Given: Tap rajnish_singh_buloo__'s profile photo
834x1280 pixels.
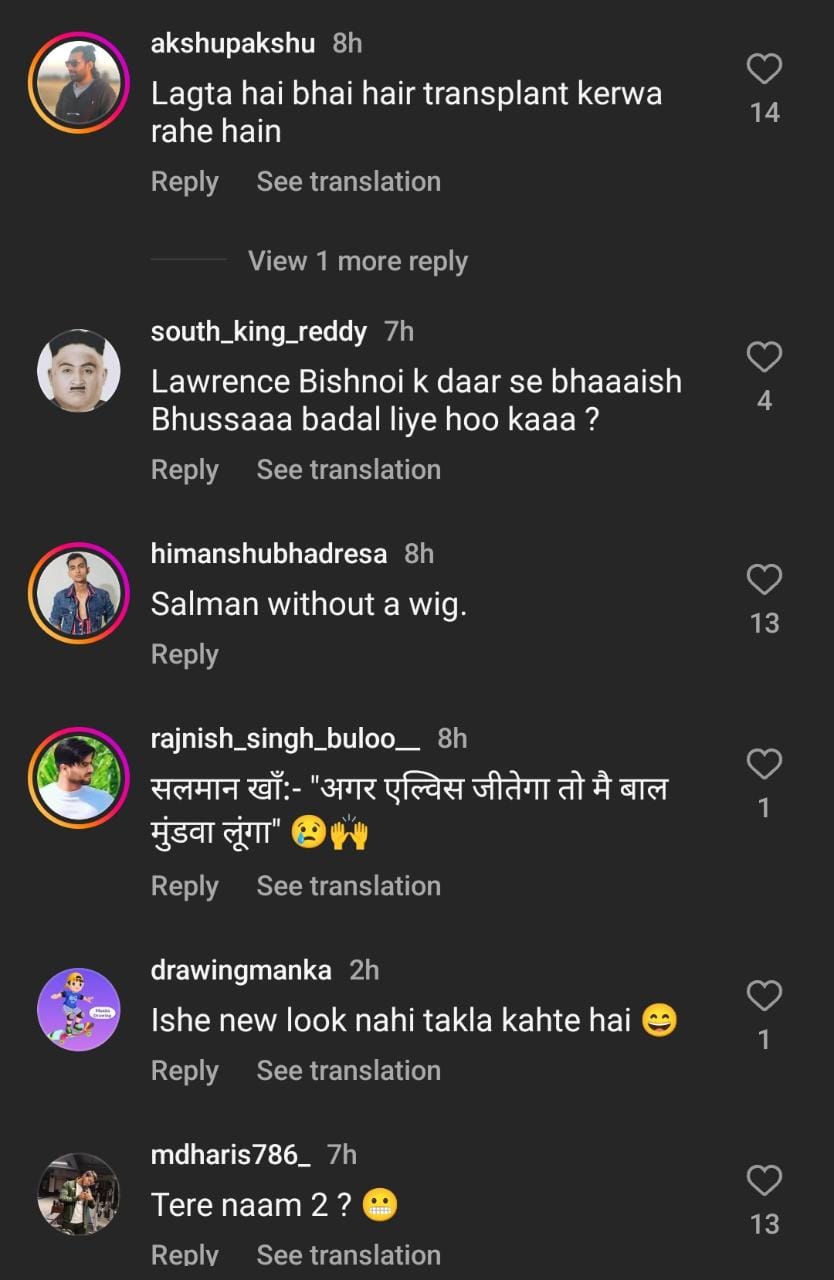Looking at the screenshot, I should [79, 777].
